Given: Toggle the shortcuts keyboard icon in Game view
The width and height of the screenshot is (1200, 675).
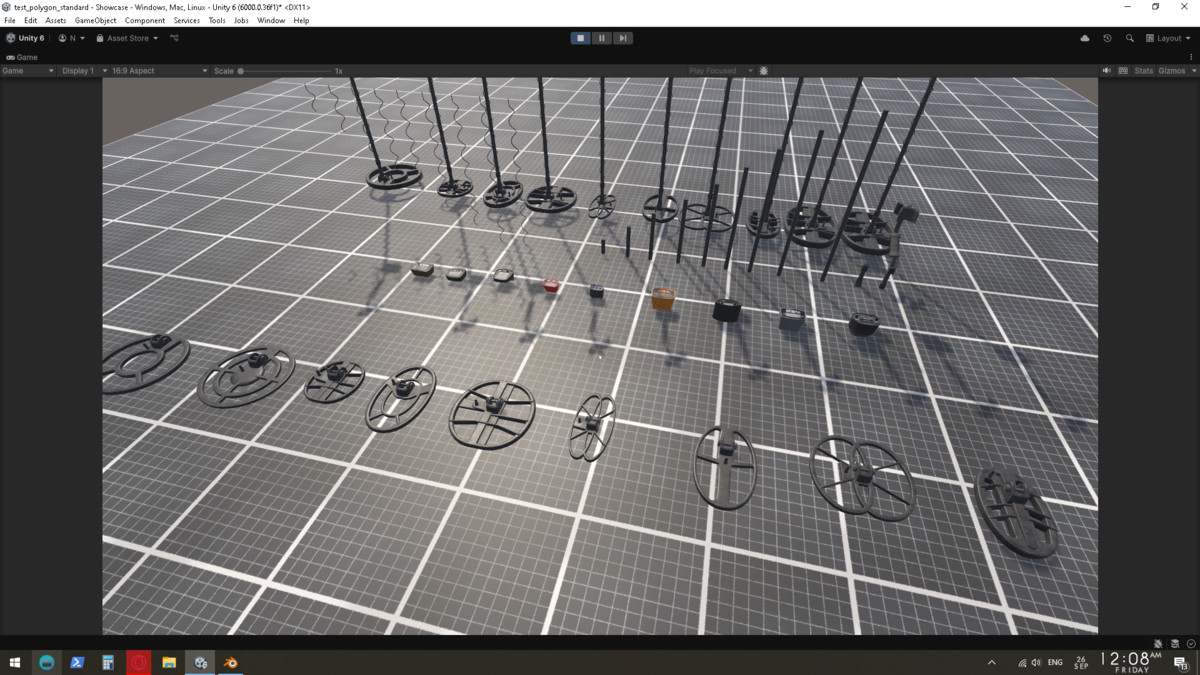Looking at the screenshot, I should click(x=1123, y=71).
